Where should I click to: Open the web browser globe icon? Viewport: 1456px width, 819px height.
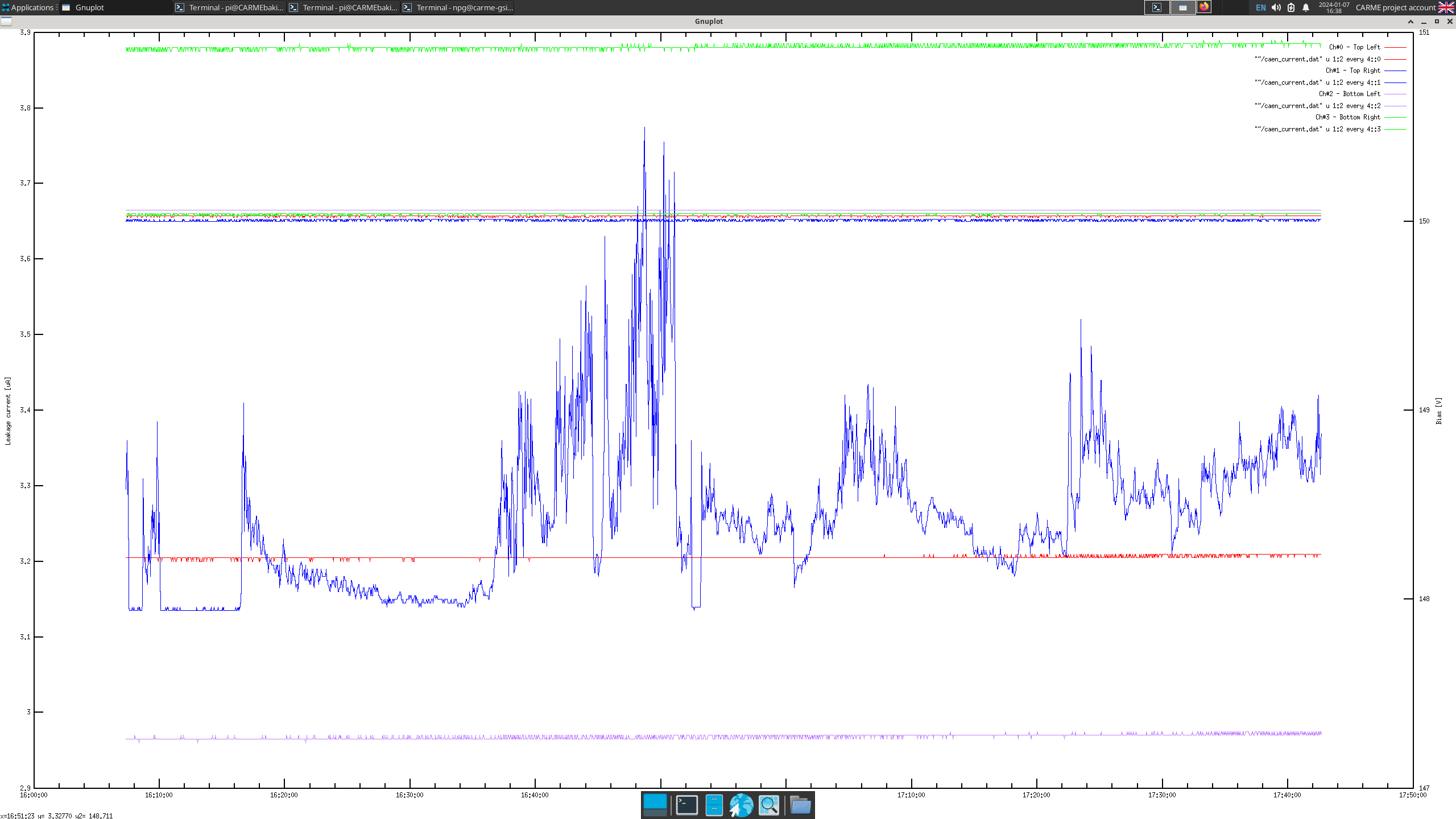pyautogui.click(x=741, y=805)
